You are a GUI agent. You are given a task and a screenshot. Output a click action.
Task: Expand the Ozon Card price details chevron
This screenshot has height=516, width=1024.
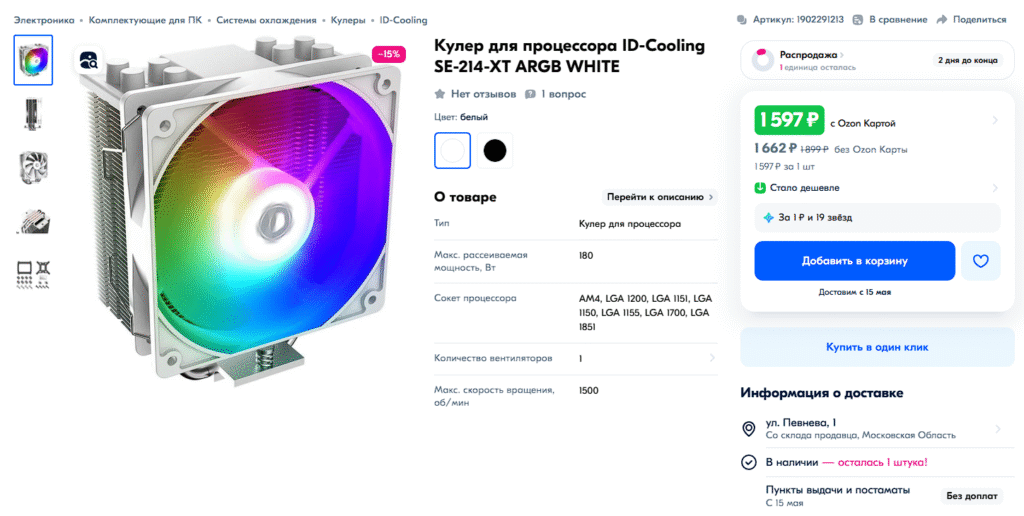point(995,120)
